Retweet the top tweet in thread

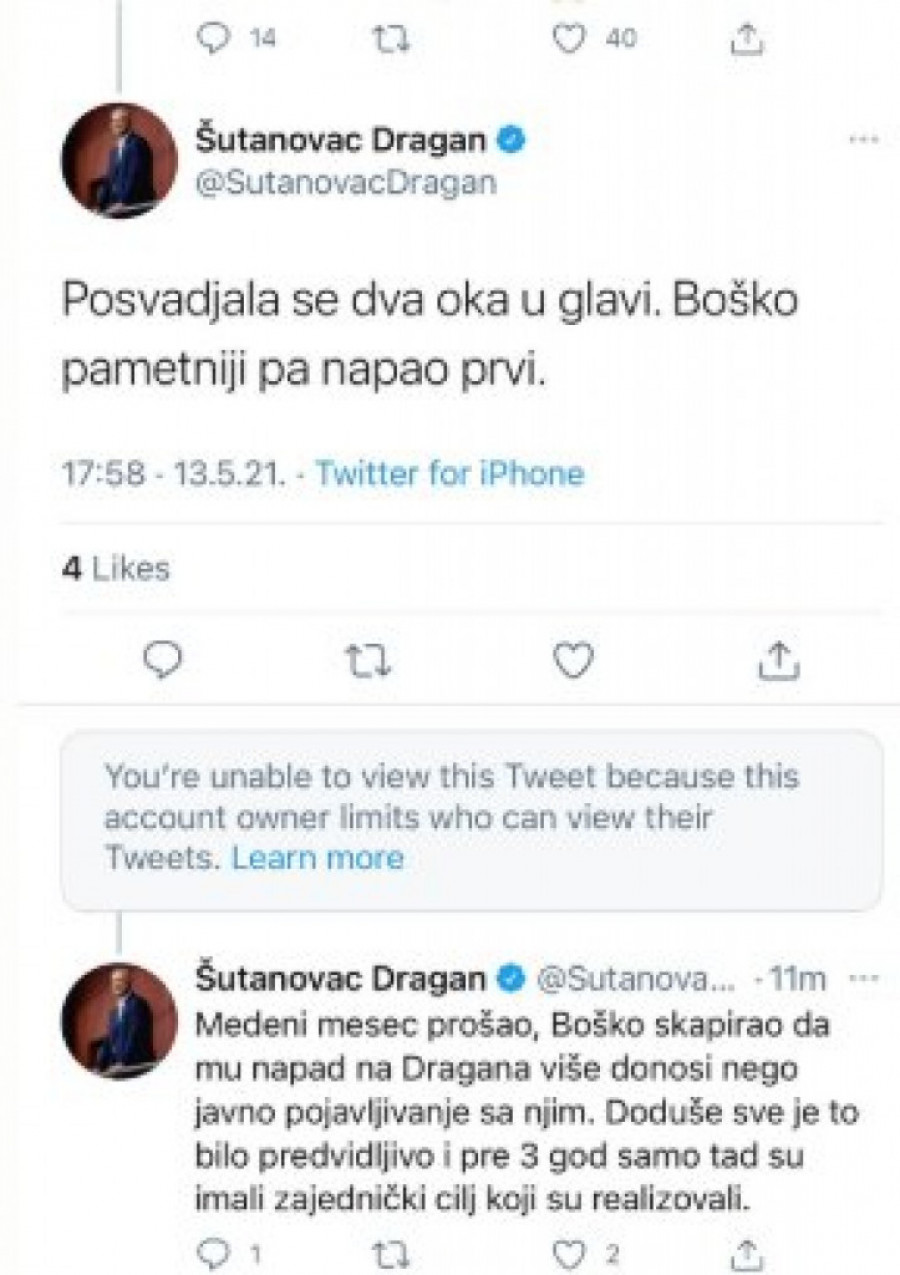tap(383, 38)
